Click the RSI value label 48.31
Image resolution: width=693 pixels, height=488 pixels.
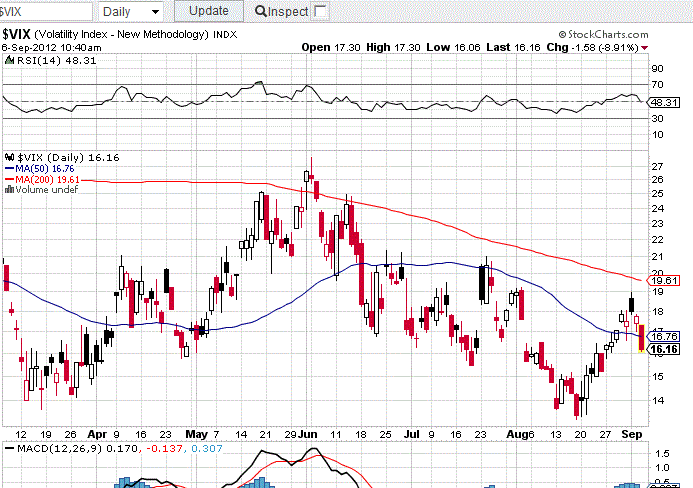(x=664, y=103)
